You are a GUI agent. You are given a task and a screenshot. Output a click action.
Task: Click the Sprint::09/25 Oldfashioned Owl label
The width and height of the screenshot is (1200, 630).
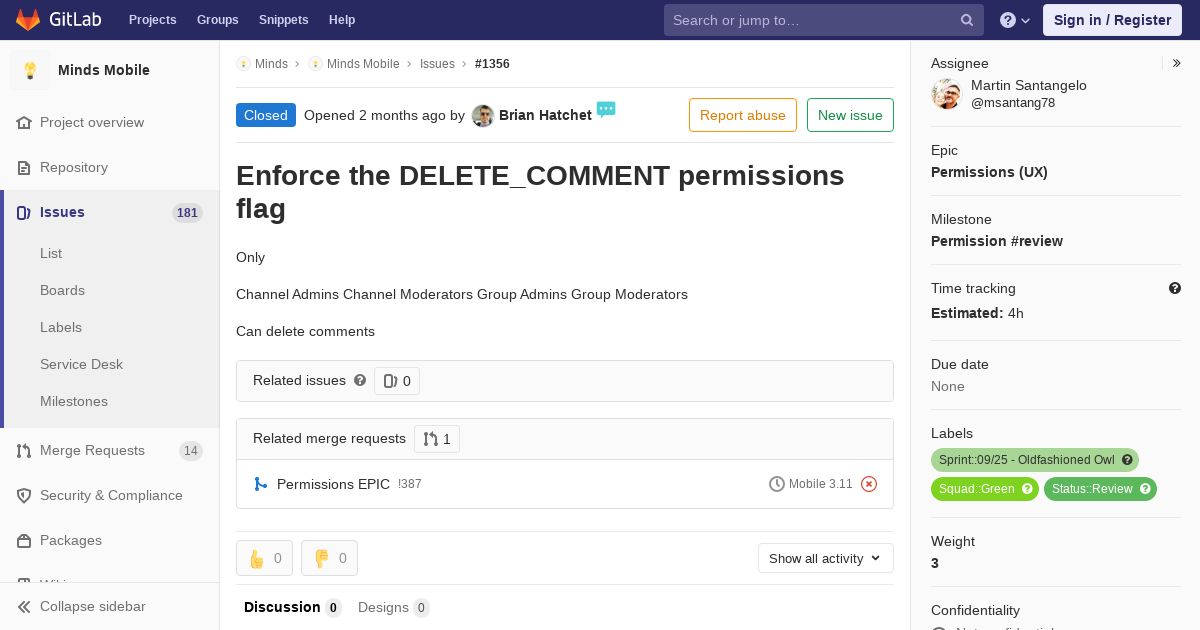tap(1026, 460)
